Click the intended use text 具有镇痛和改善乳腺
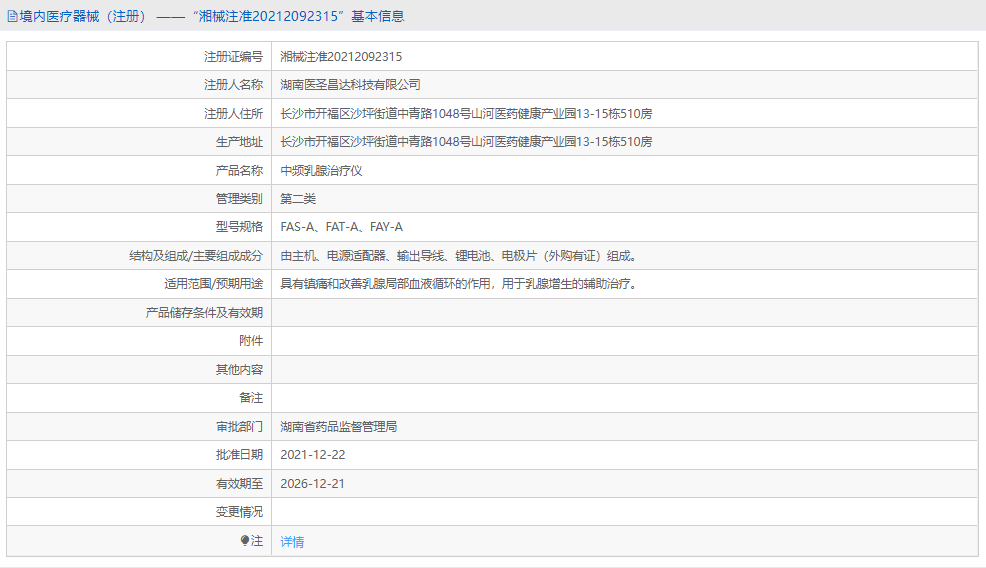Viewport: 986px width, 568px height. (460, 284)
